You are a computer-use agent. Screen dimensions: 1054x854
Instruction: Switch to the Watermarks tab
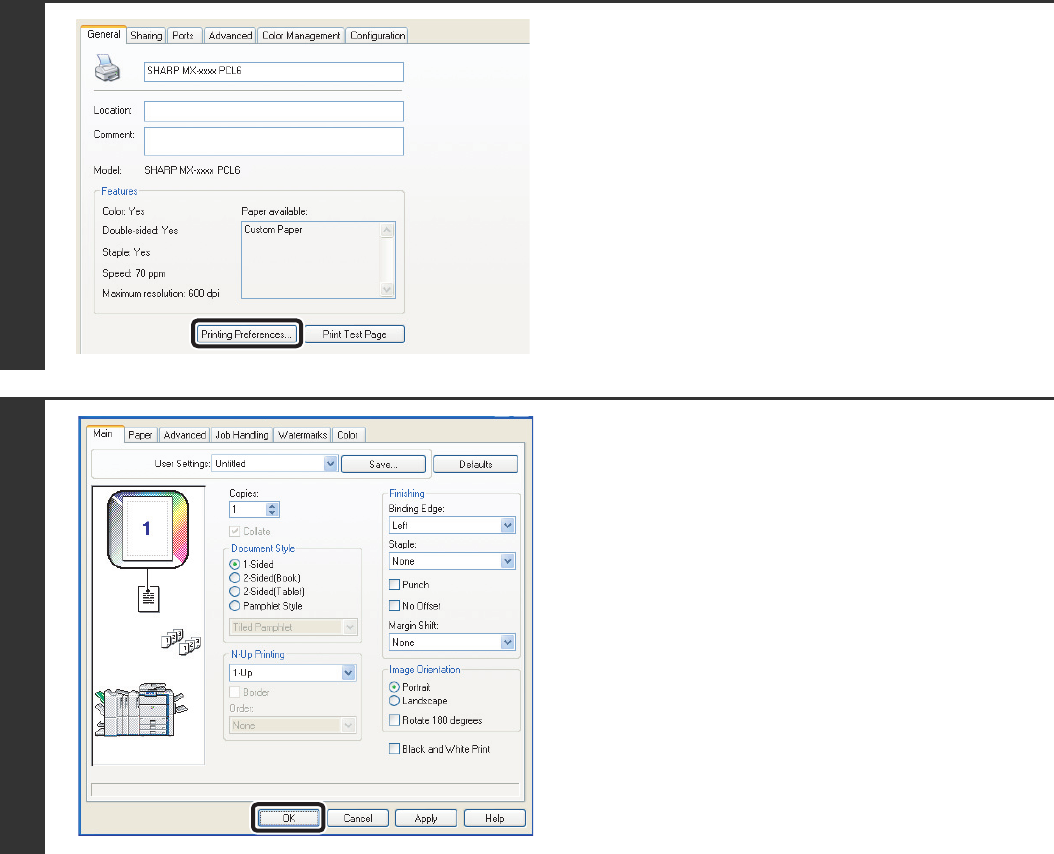302,435
